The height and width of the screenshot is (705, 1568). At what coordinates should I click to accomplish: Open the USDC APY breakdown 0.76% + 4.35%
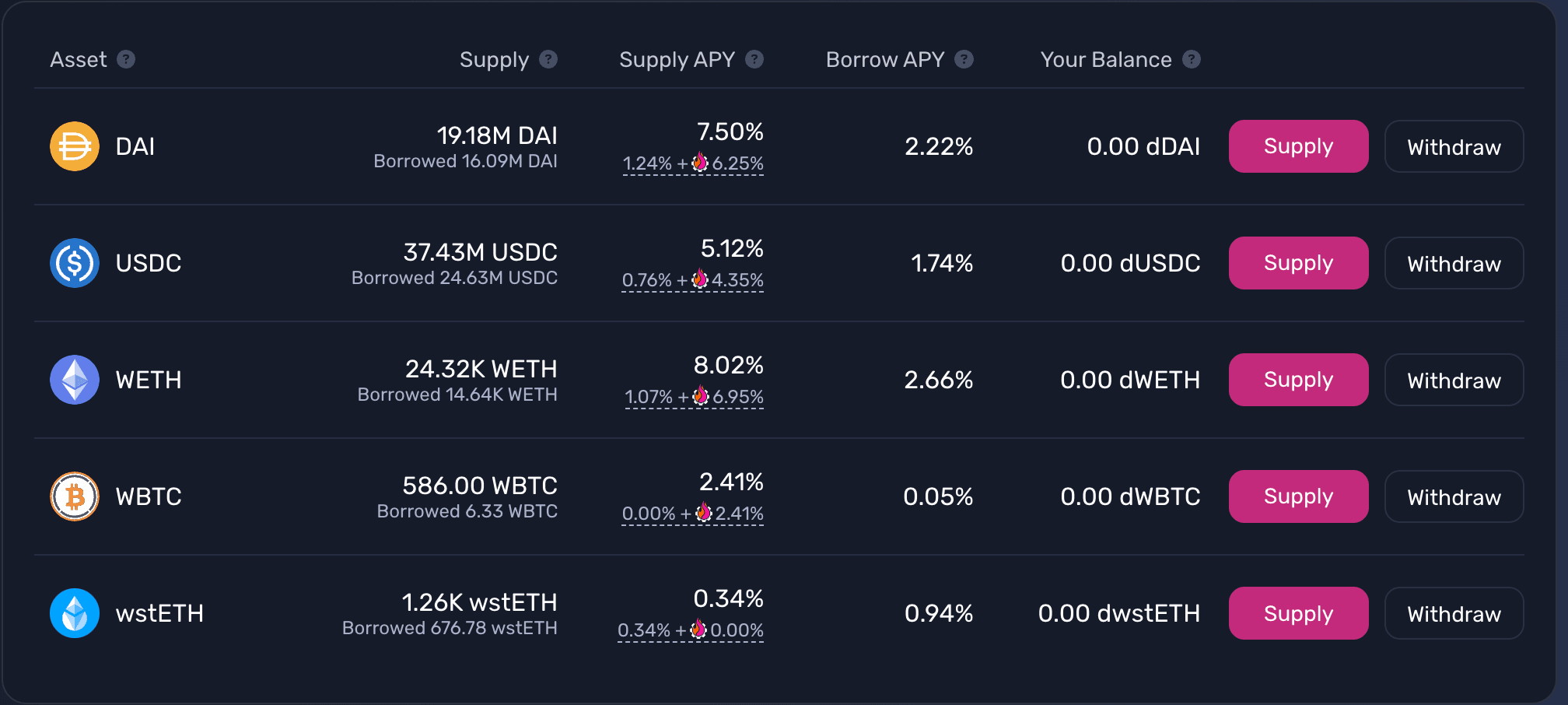[x=693, y=280]
